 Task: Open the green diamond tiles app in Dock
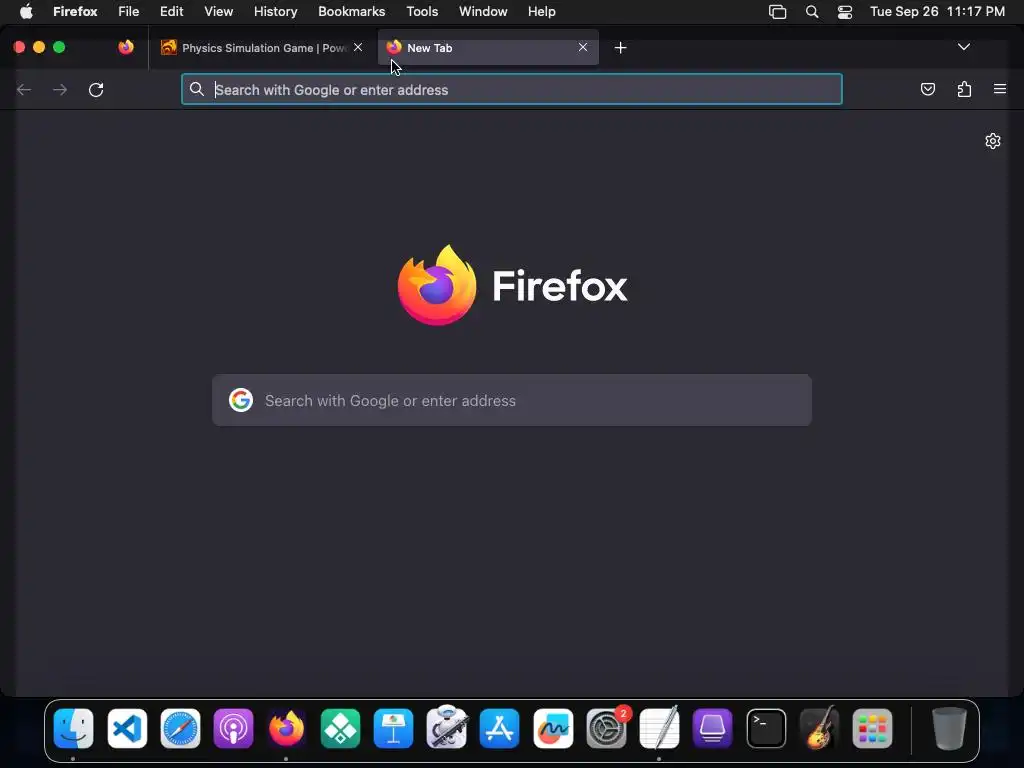tap(340, 728)
